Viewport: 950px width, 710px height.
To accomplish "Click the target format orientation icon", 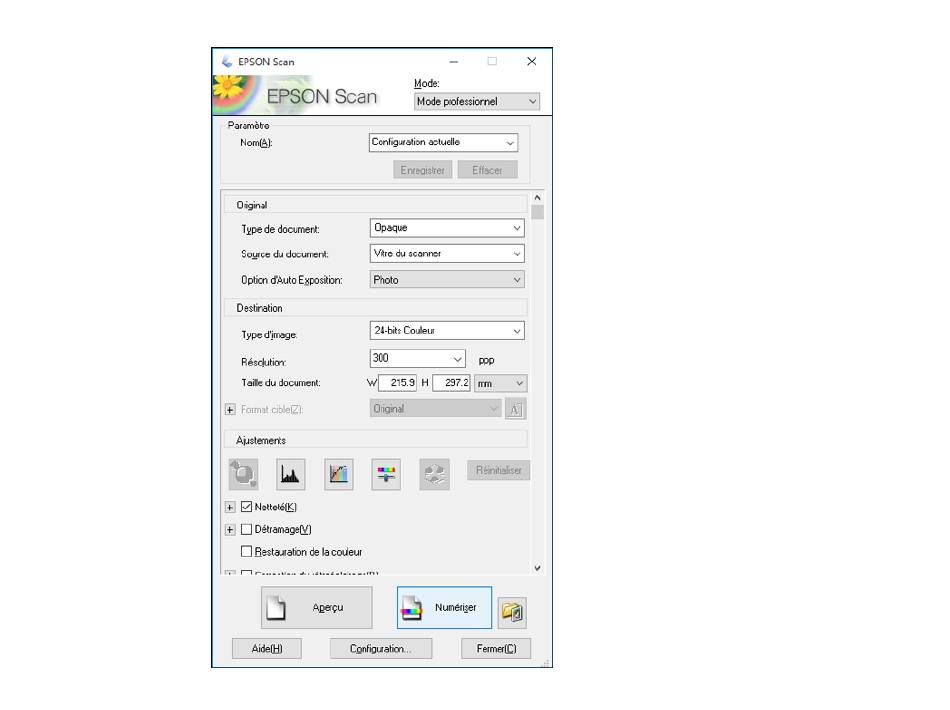I will click(x=515, y=409).
